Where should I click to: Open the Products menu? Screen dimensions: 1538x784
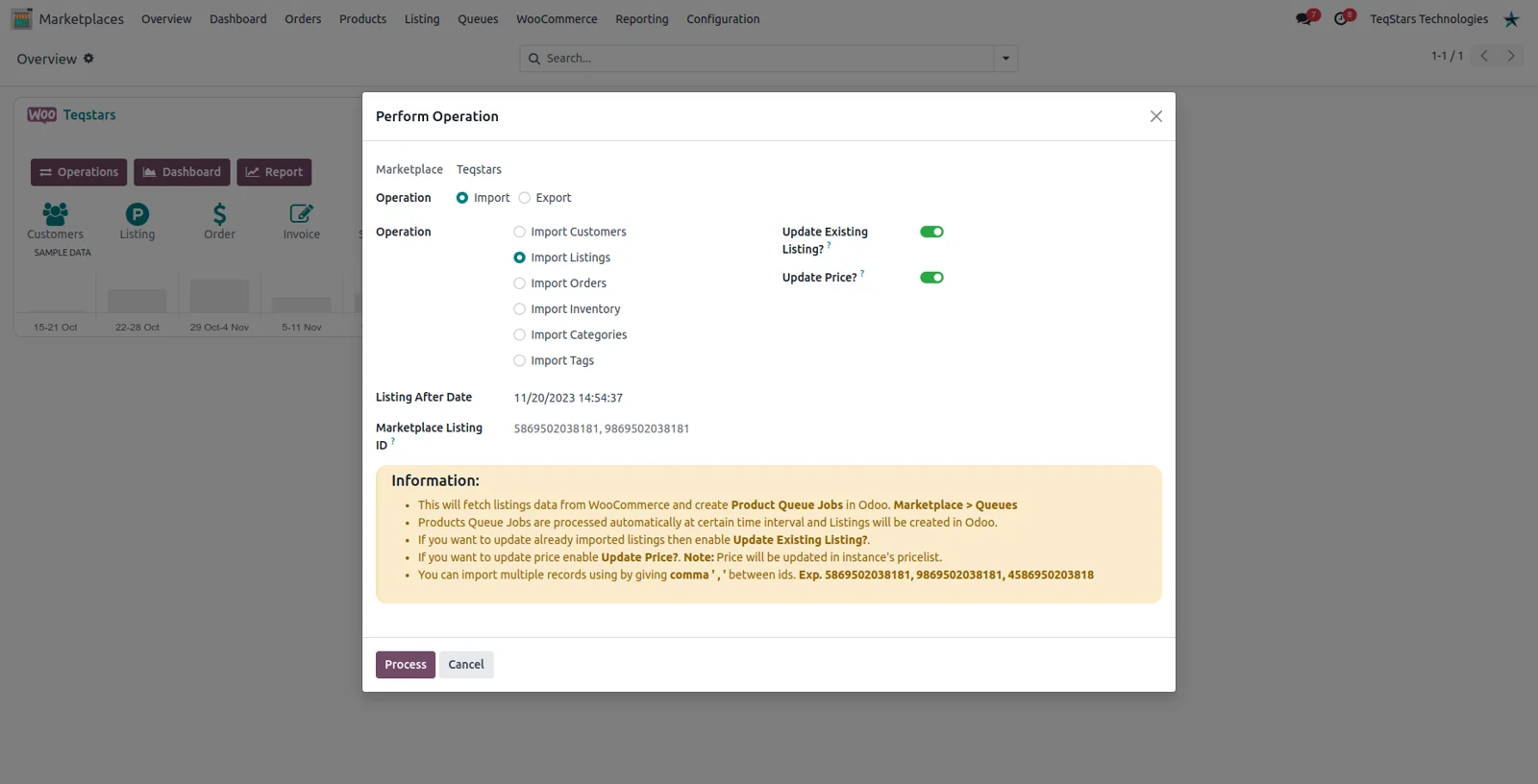click(362, 19)
